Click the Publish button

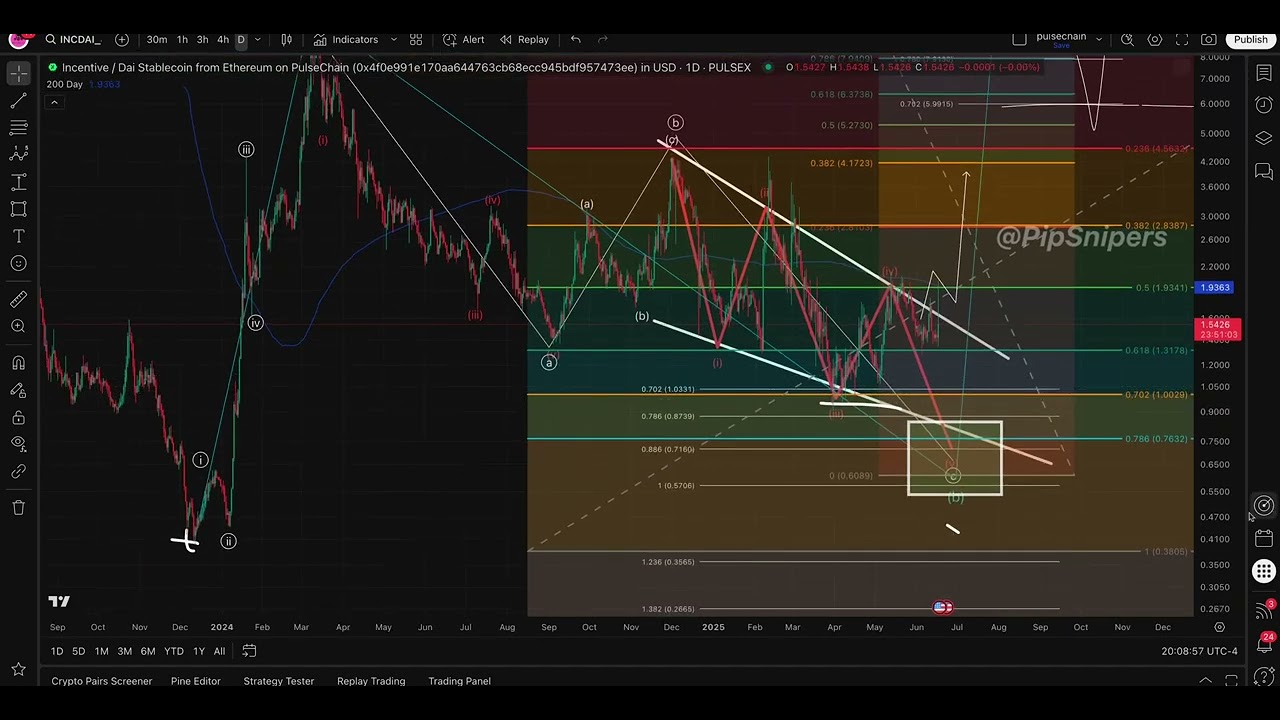pos(1251,40)
